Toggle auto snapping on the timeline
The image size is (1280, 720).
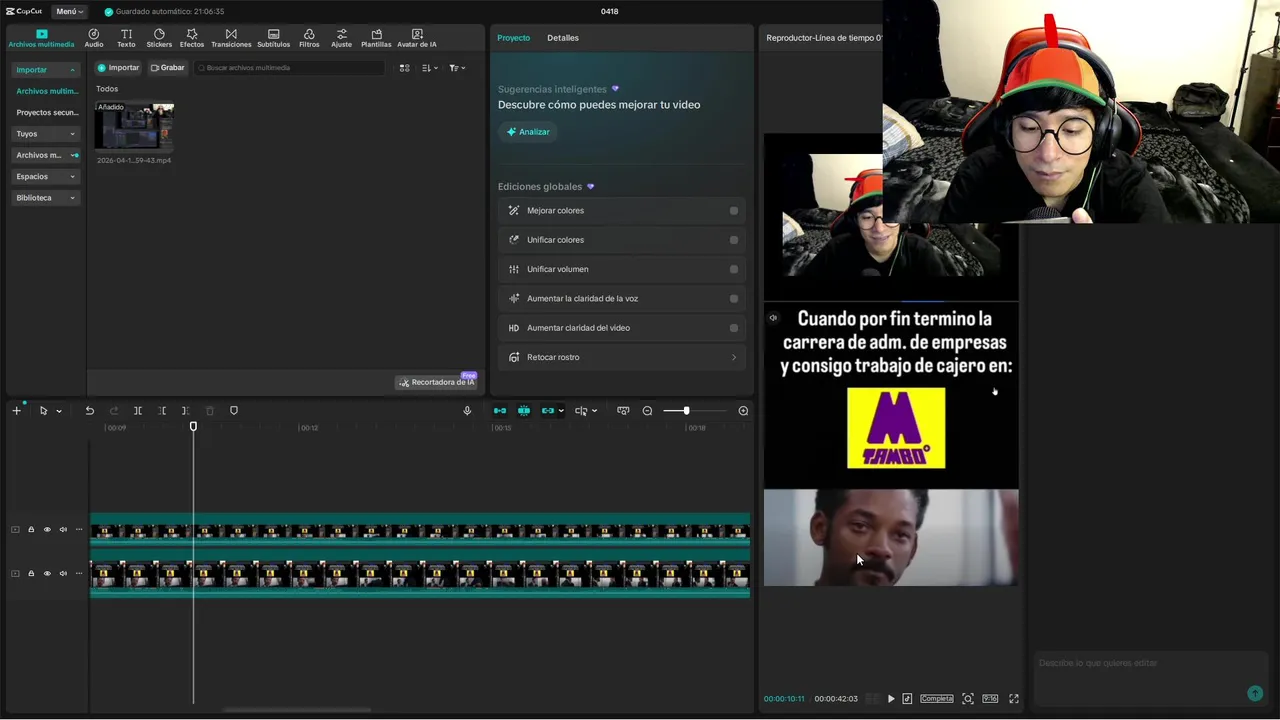tap(524, 411)
